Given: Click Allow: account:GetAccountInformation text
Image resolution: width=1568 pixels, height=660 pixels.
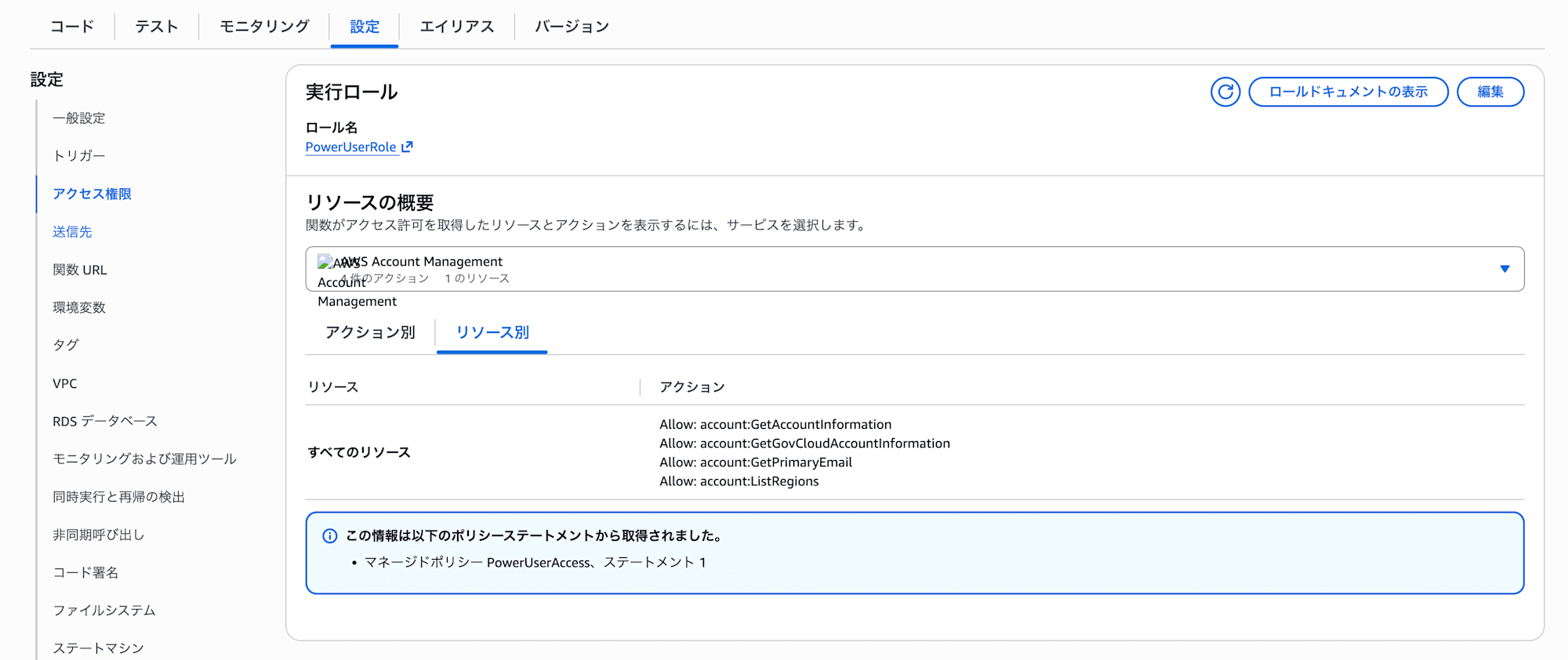Looking at the screenshot, I should [x=775, y=424].
